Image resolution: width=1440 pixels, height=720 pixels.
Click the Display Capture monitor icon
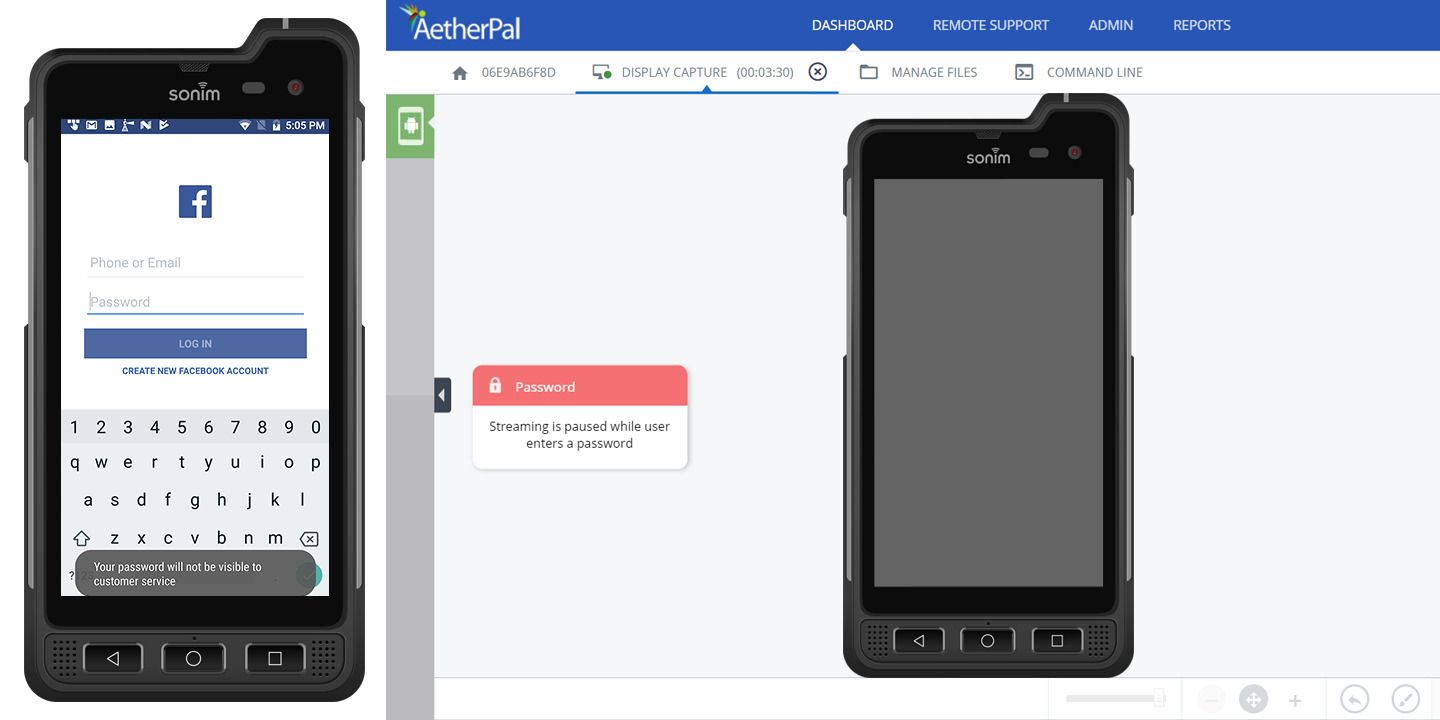[601, 73]
